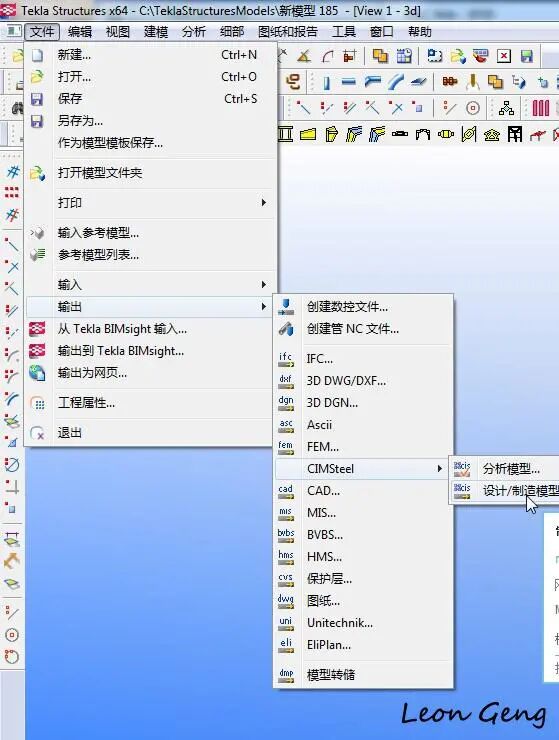Click the open model folder icon
Screen dimensions: 559x740
coord(37,173)
